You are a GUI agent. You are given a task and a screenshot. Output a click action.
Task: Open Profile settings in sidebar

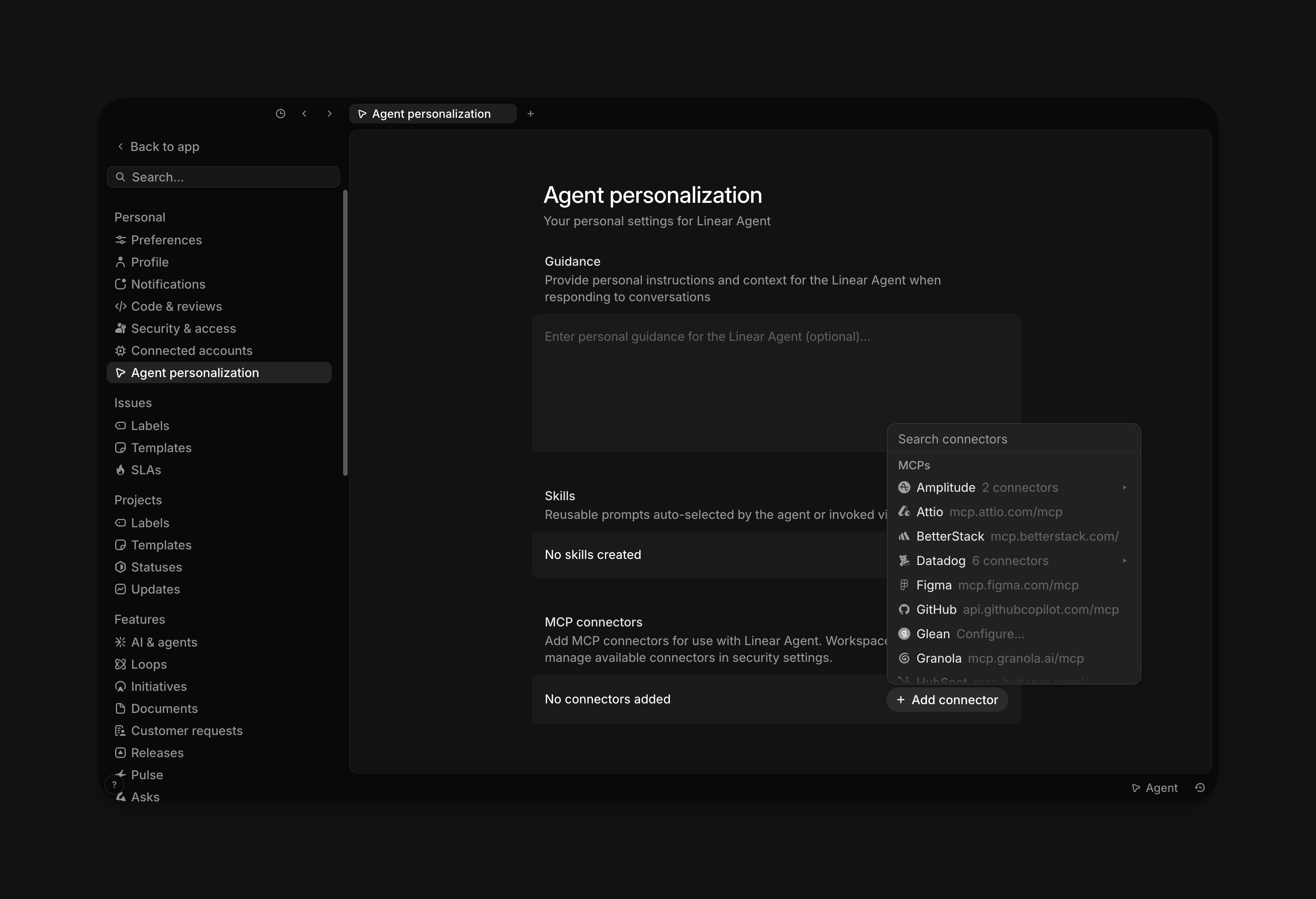219,262
